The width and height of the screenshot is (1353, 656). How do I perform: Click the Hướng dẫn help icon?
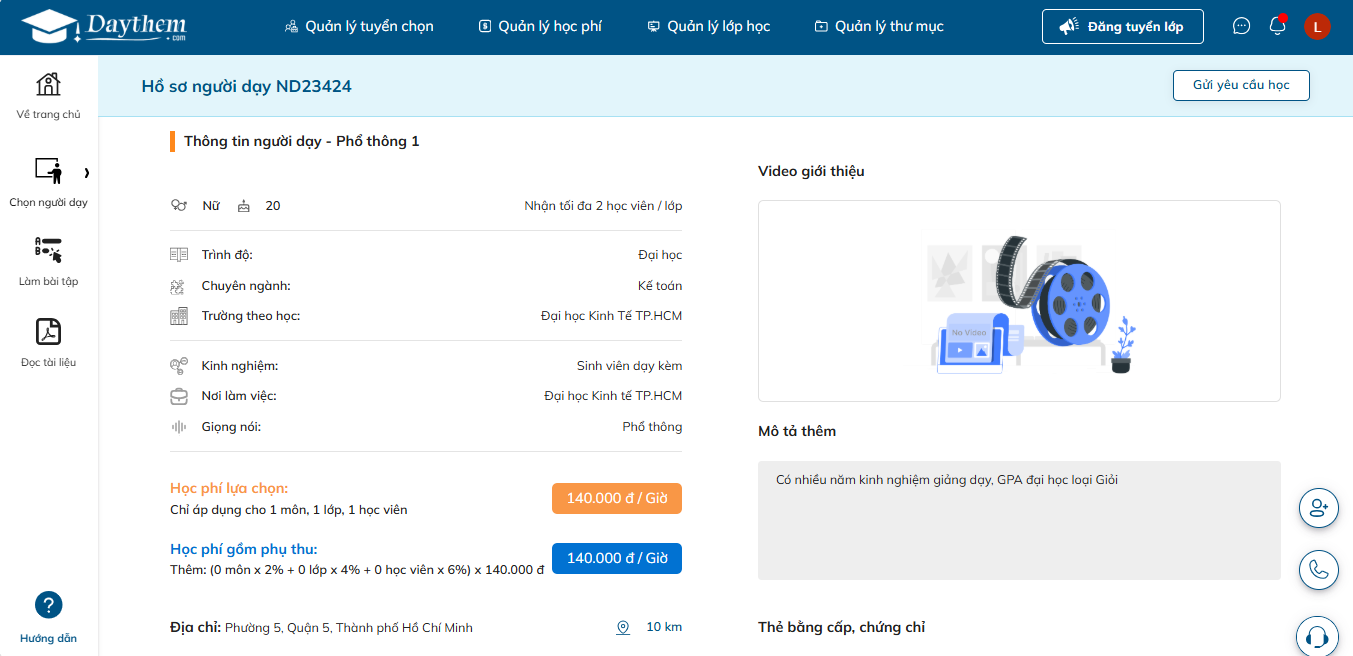click(x=48, y=605)
